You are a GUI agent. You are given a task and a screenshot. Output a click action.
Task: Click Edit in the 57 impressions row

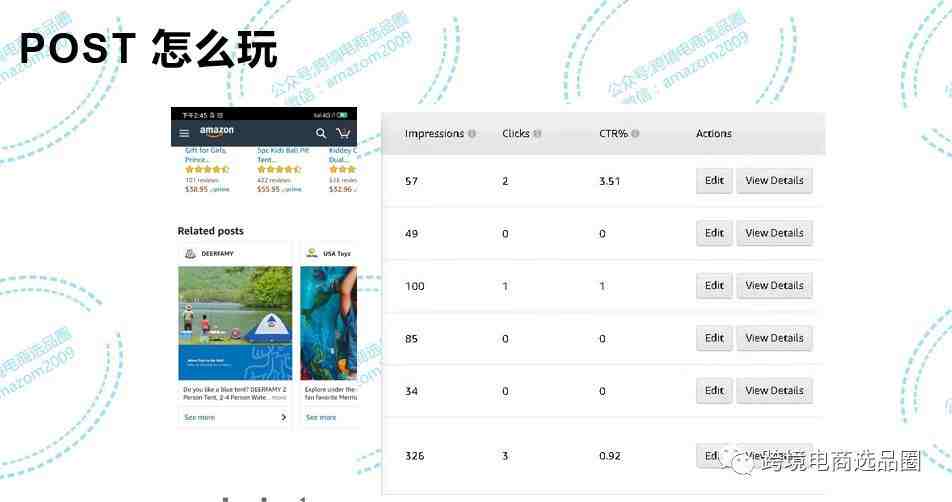(714, 181)
